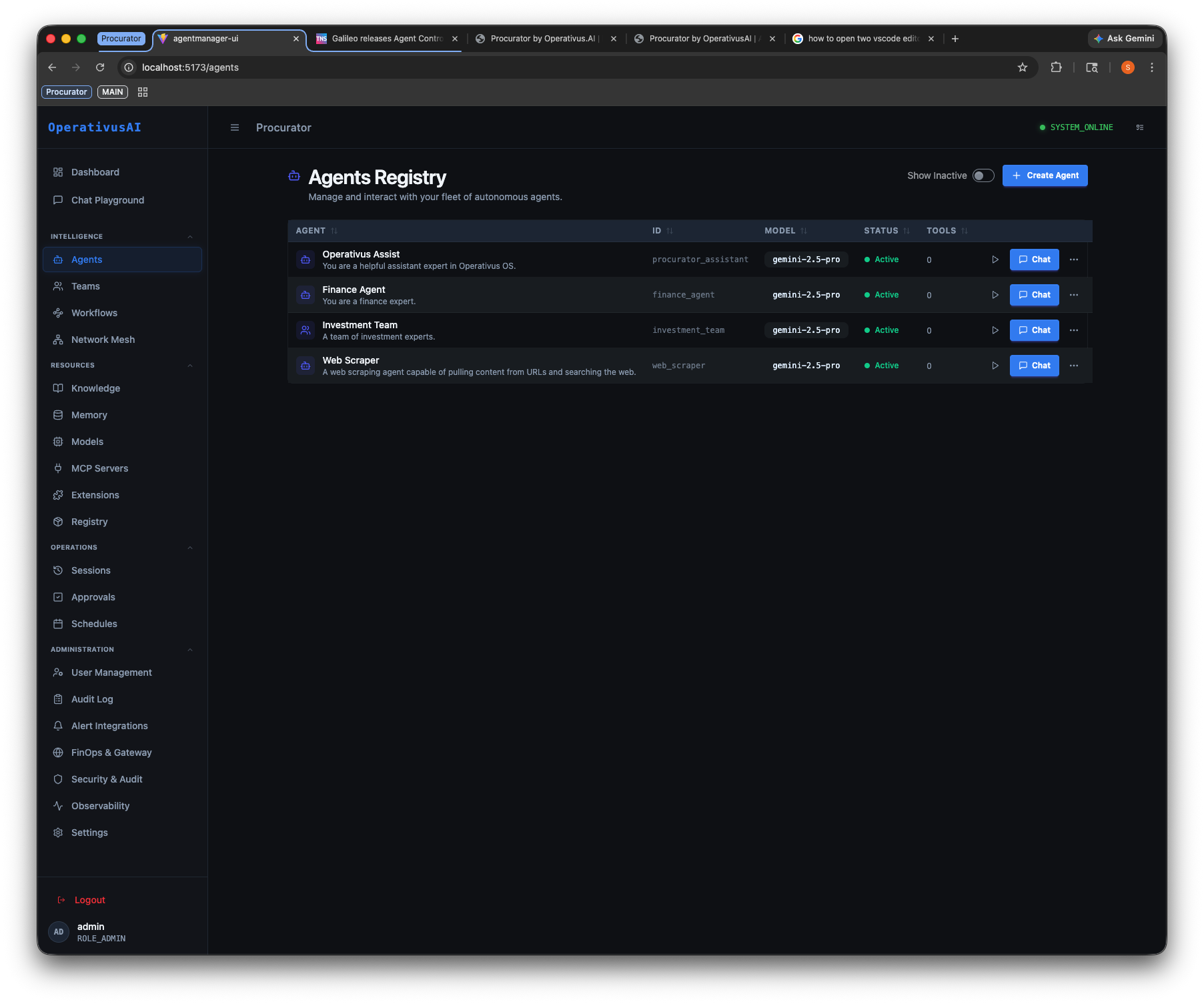The width and height of the screenshot is (1204, 1004).
Task: Click the play icon for Operativus Assist
Action: 995,260
